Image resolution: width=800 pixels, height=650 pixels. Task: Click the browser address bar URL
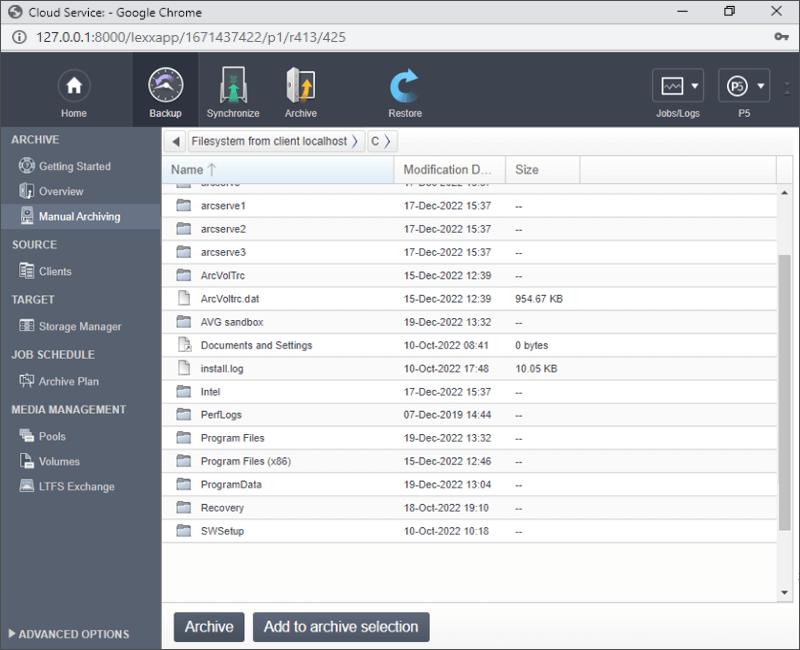point(191,37)
